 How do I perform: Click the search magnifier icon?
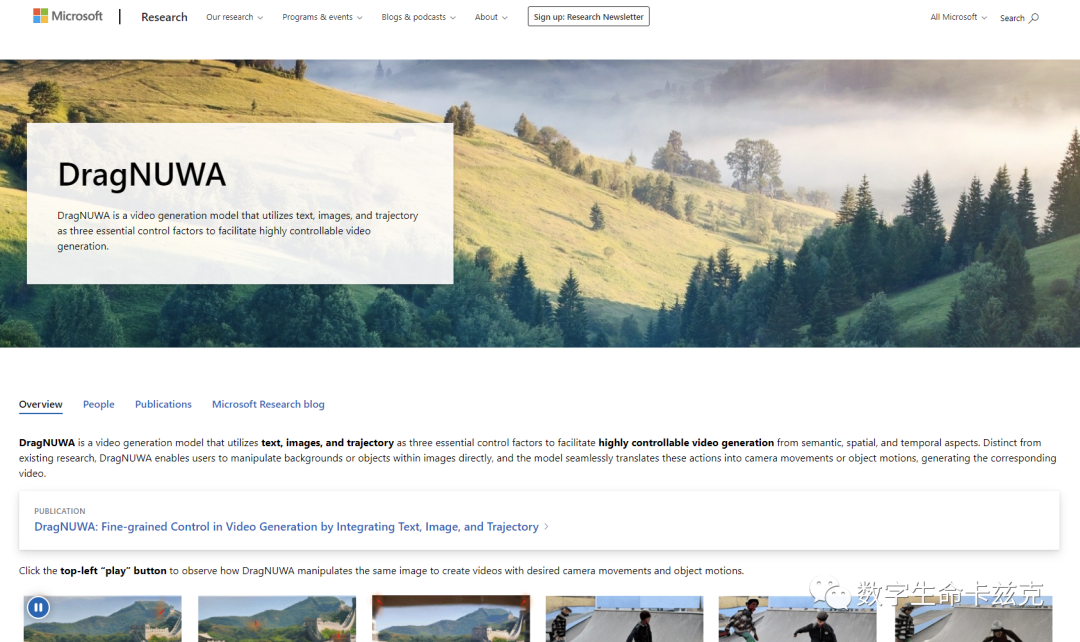click(1034, 18)
